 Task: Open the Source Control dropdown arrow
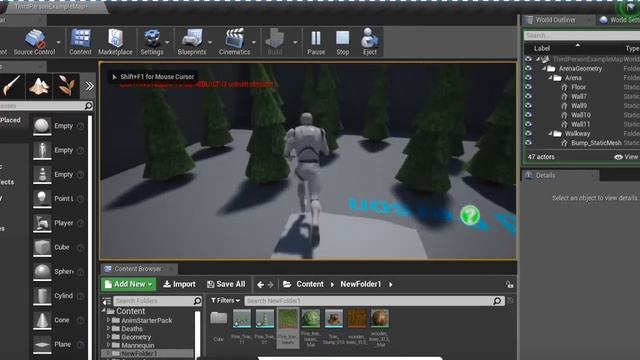click(58, 42)
